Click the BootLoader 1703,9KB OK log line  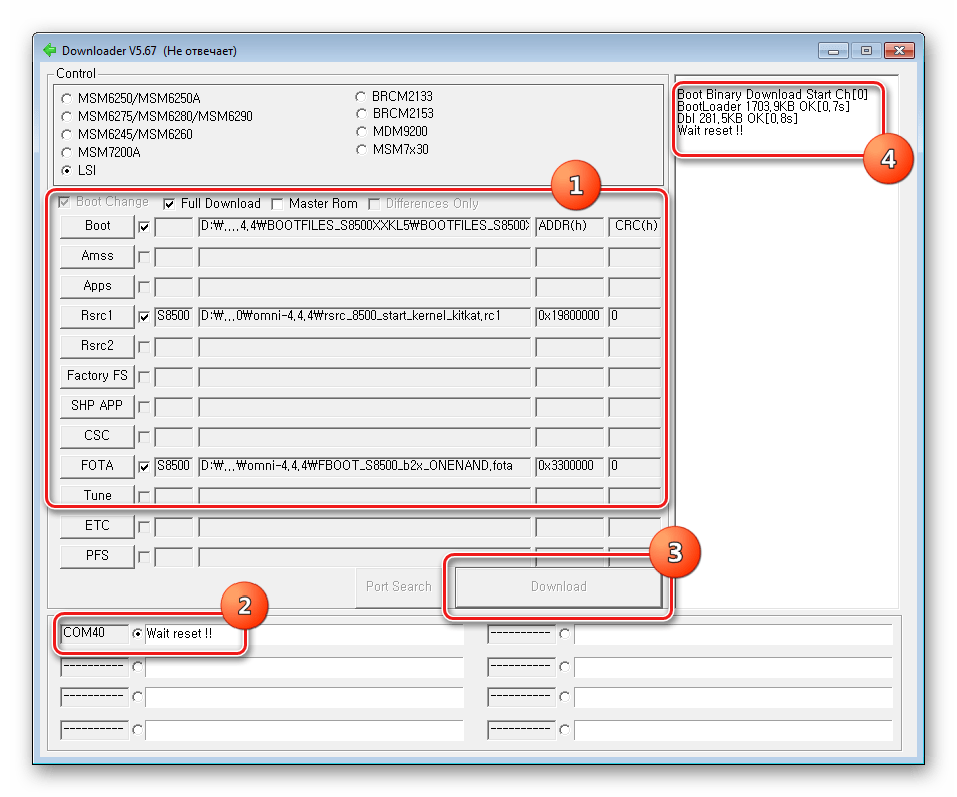(x=763, y=107)
